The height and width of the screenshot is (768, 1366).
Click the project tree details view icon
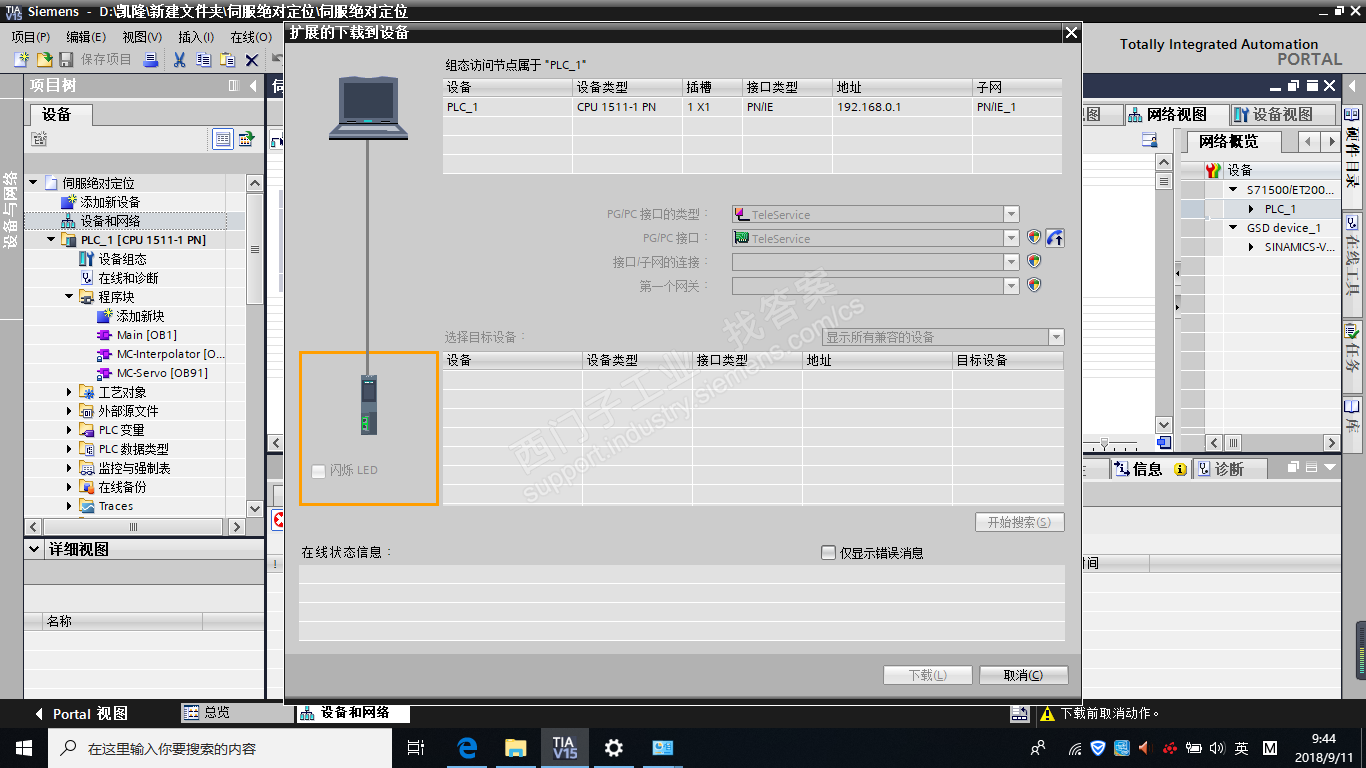tap(223, 139)
